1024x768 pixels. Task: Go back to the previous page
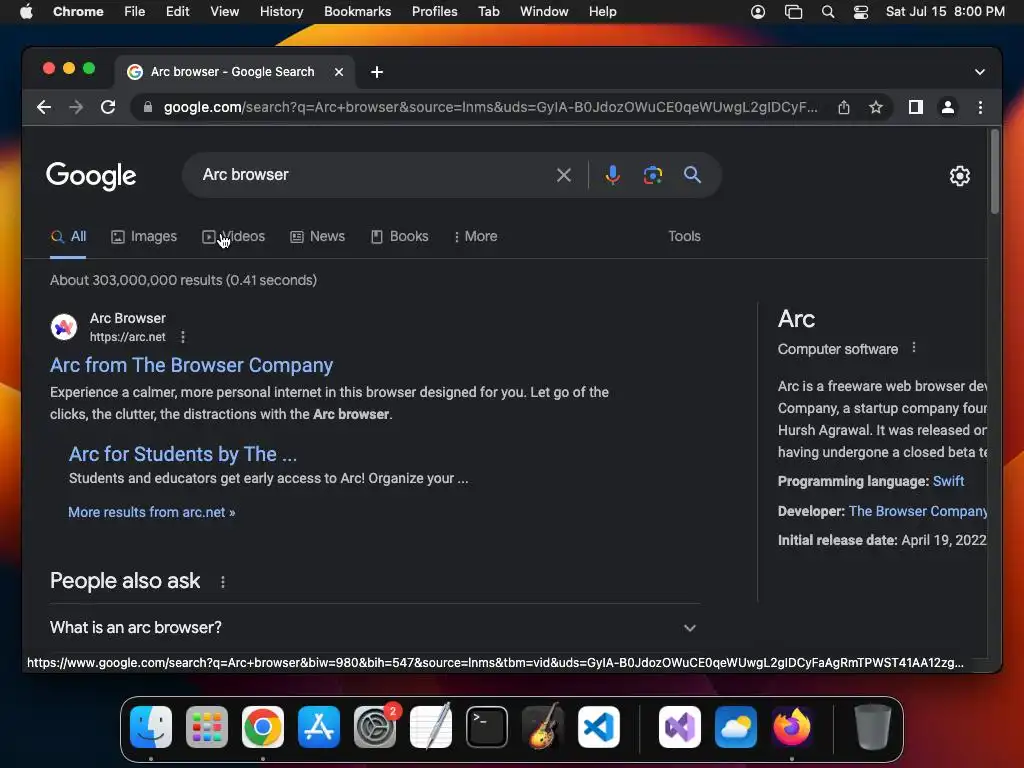(44, 107)
